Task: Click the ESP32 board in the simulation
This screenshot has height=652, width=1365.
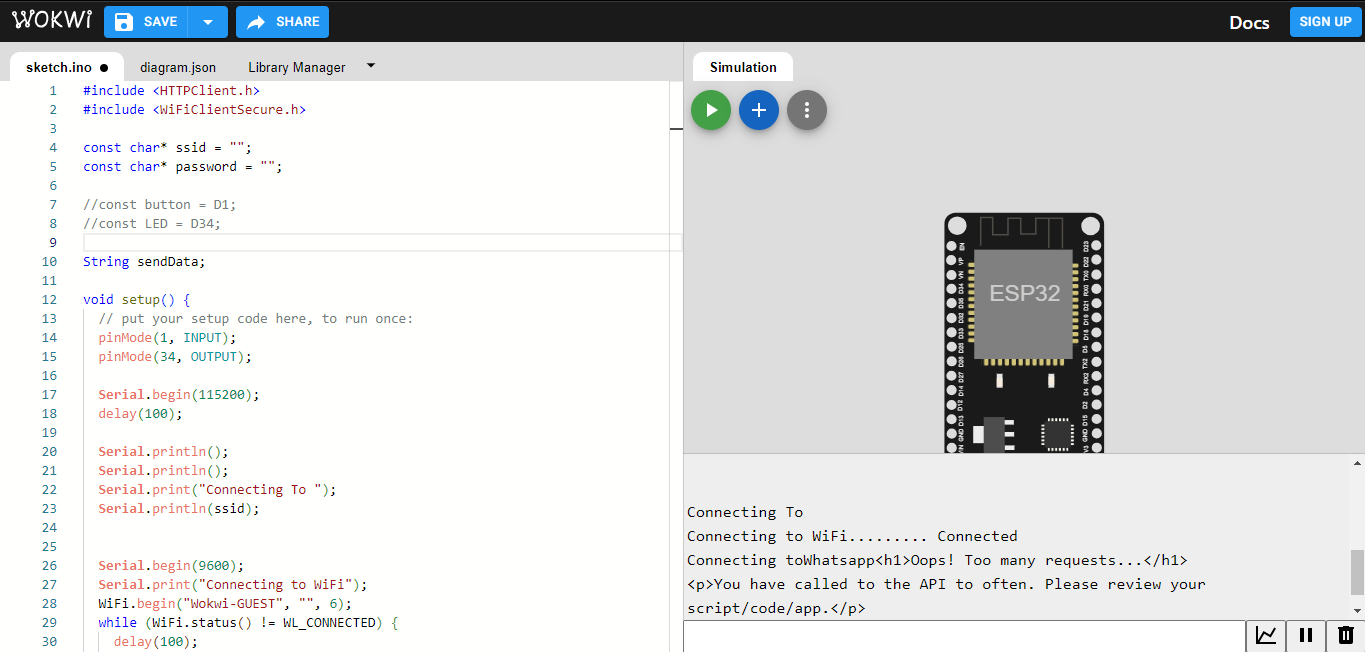Action: pos(1024,333)
